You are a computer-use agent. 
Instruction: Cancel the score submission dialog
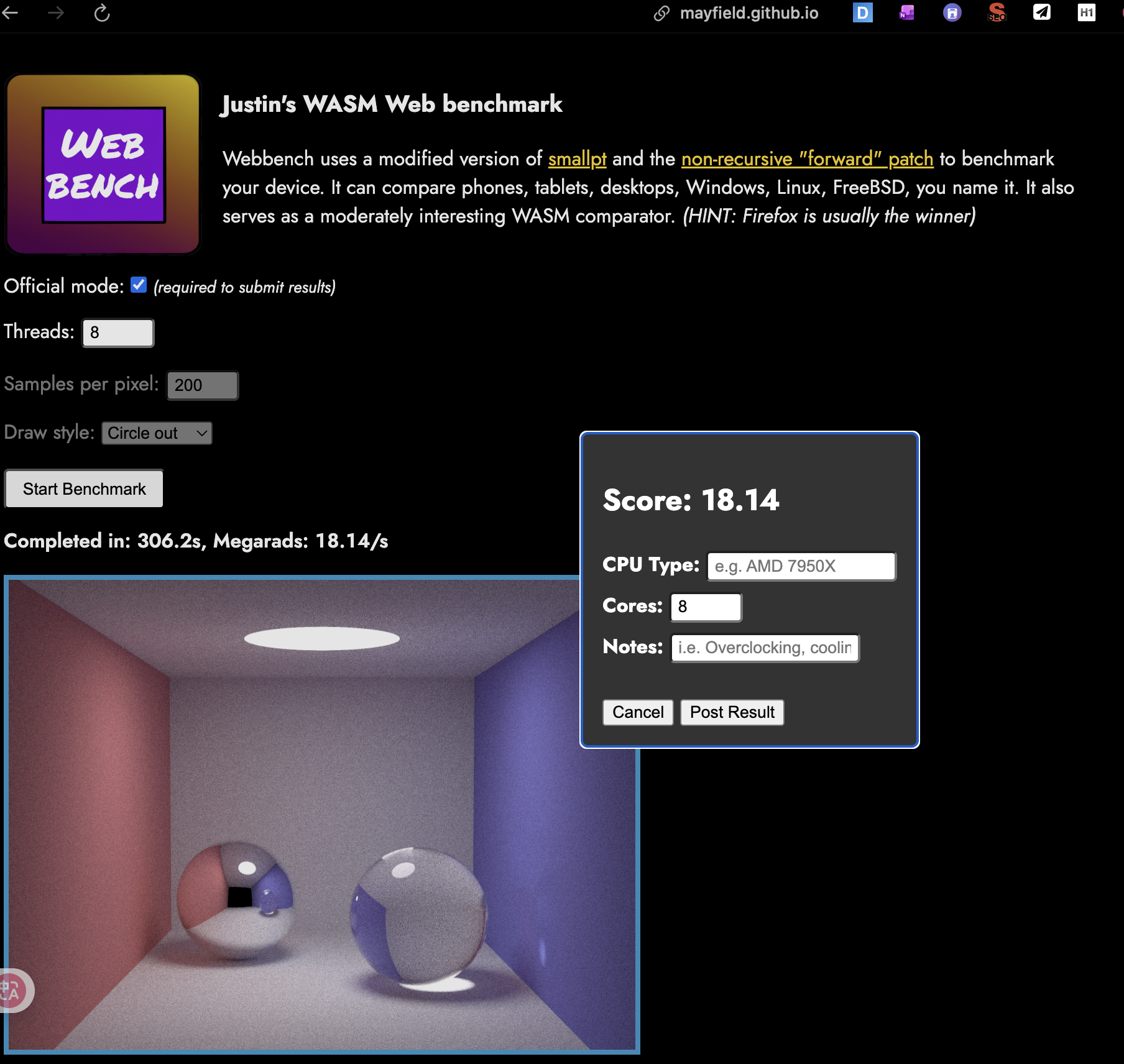tap(638, 712)
